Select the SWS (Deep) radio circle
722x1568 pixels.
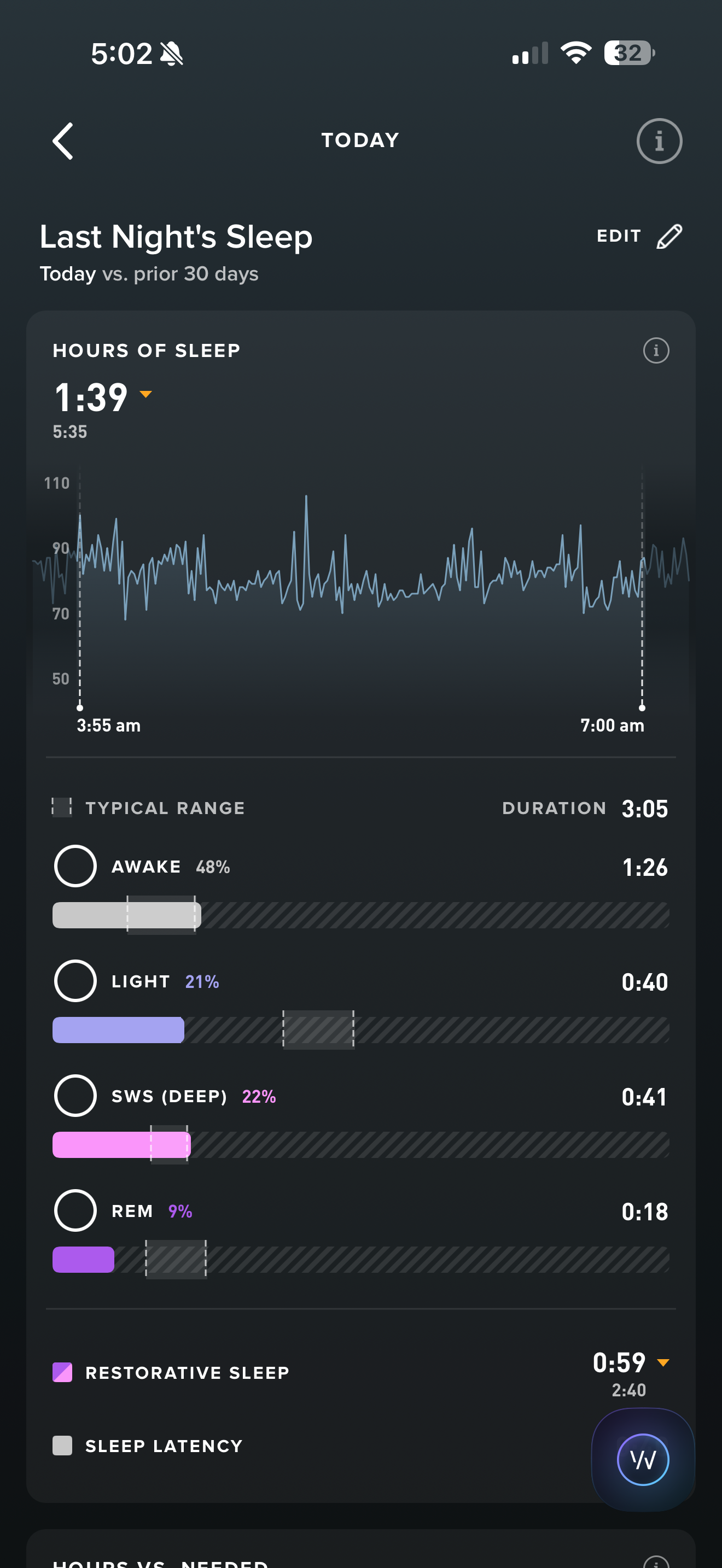[75, 1096]
